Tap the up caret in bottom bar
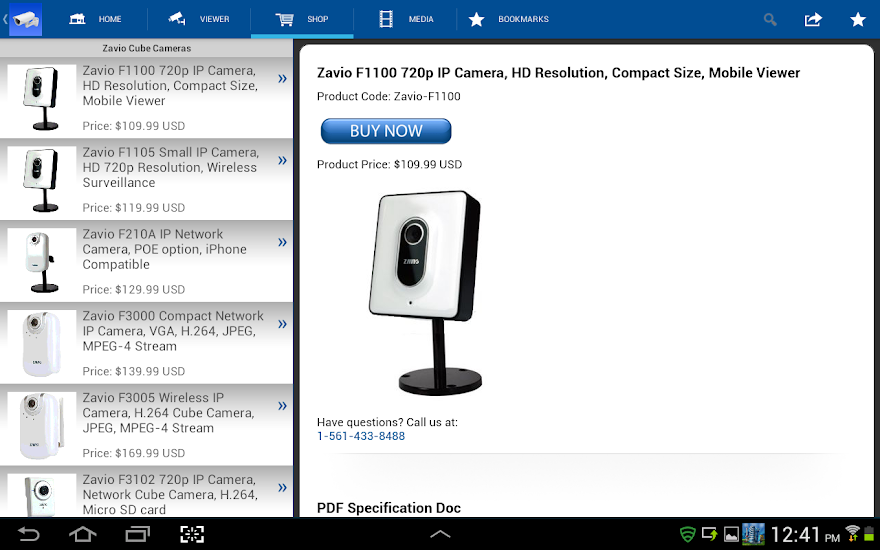This screenshot has height=550, width=880. [440, 534]
